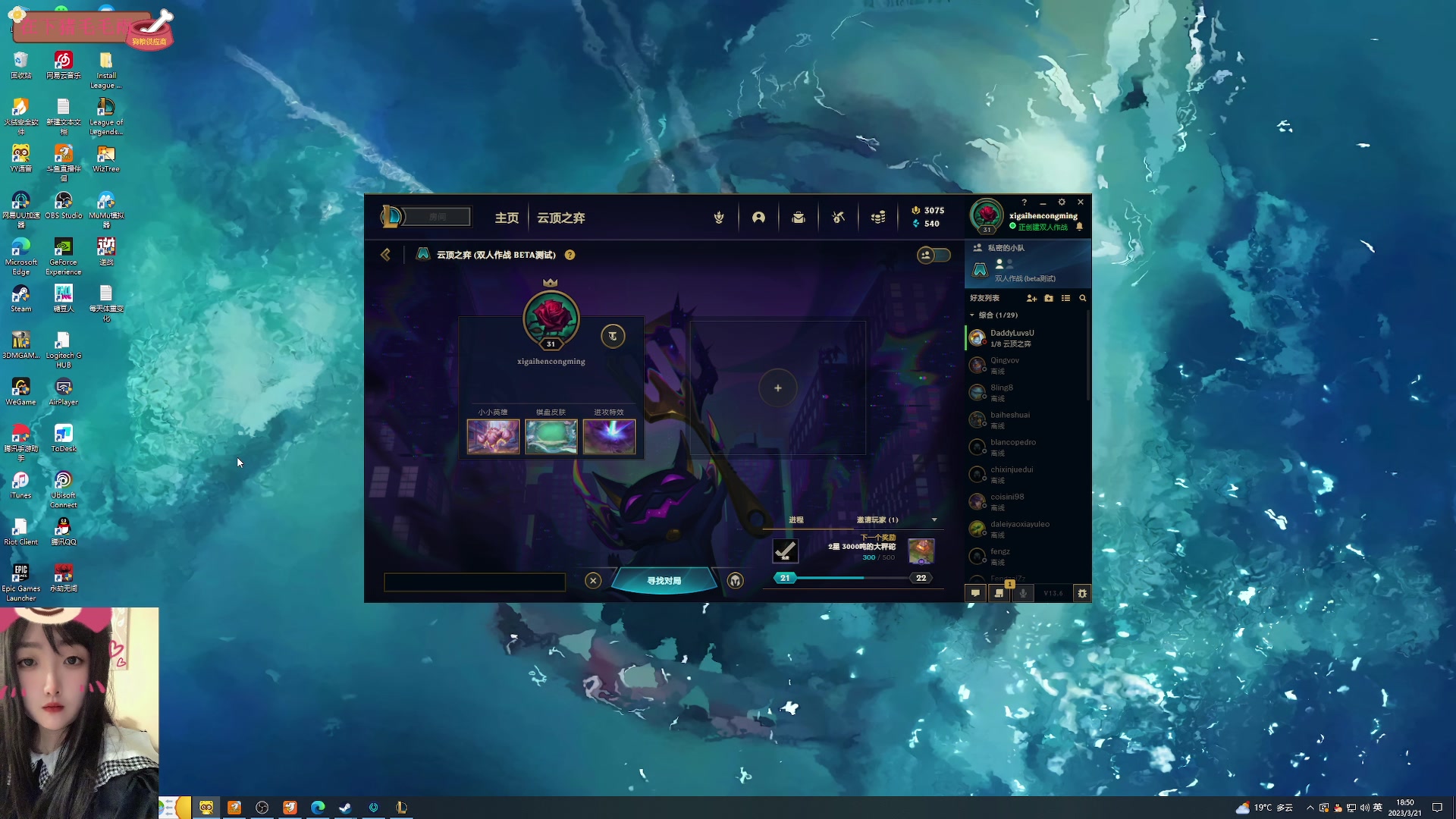
Task: Open the client help question mark
Action: click(1024, 202)
